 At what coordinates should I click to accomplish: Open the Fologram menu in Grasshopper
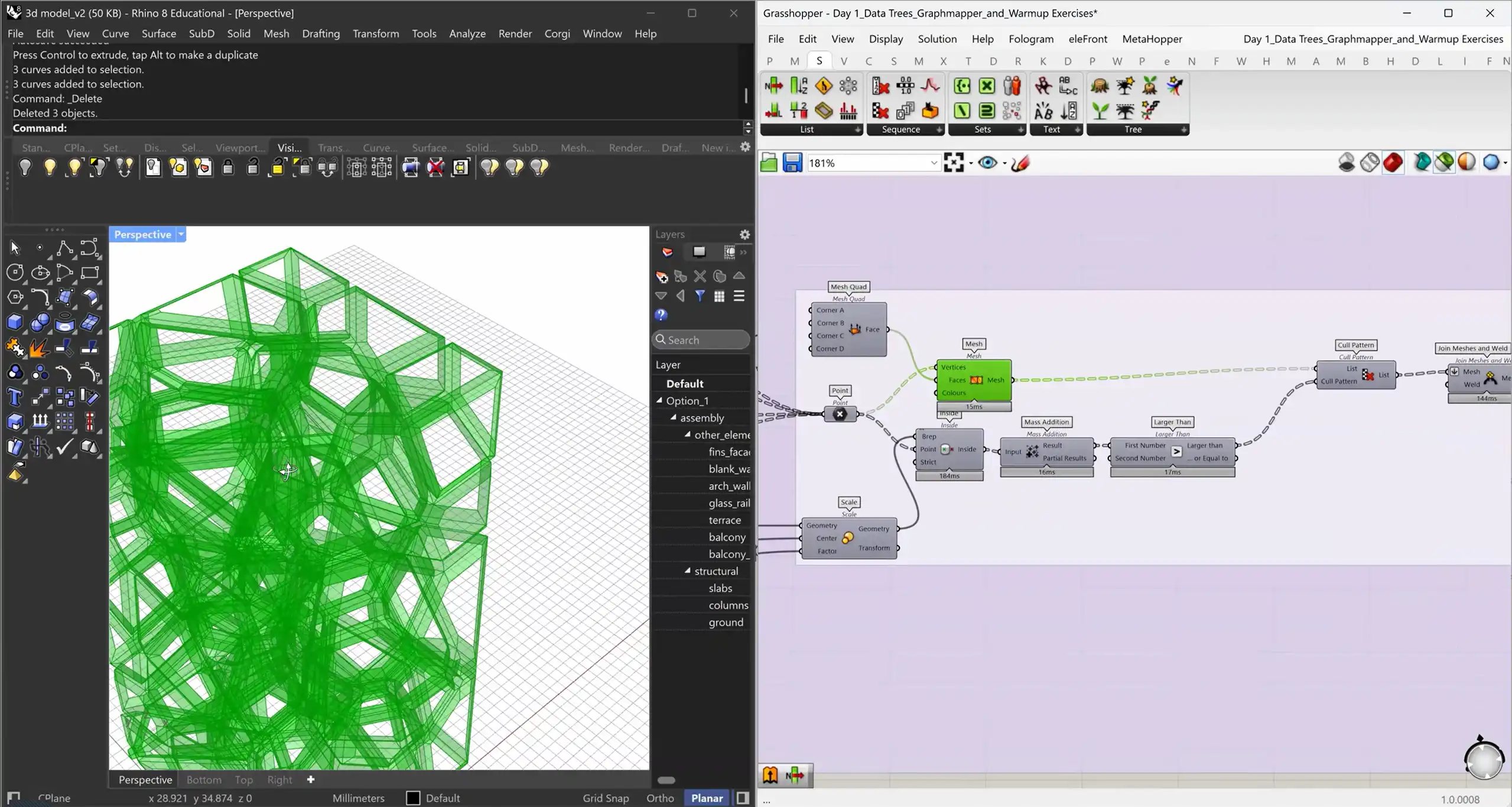click(1031, 38)
